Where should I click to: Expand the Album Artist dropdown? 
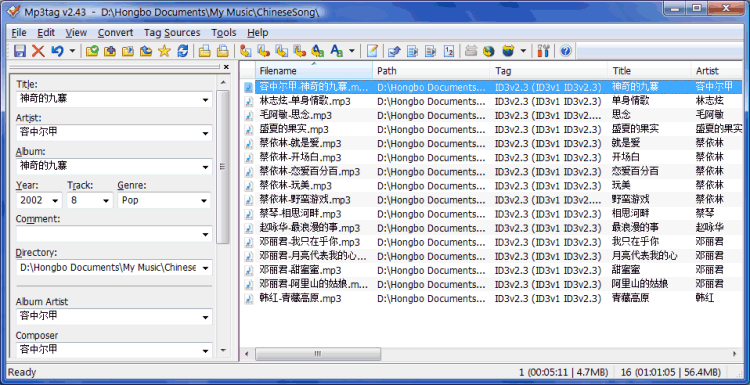tap(205, 317)
